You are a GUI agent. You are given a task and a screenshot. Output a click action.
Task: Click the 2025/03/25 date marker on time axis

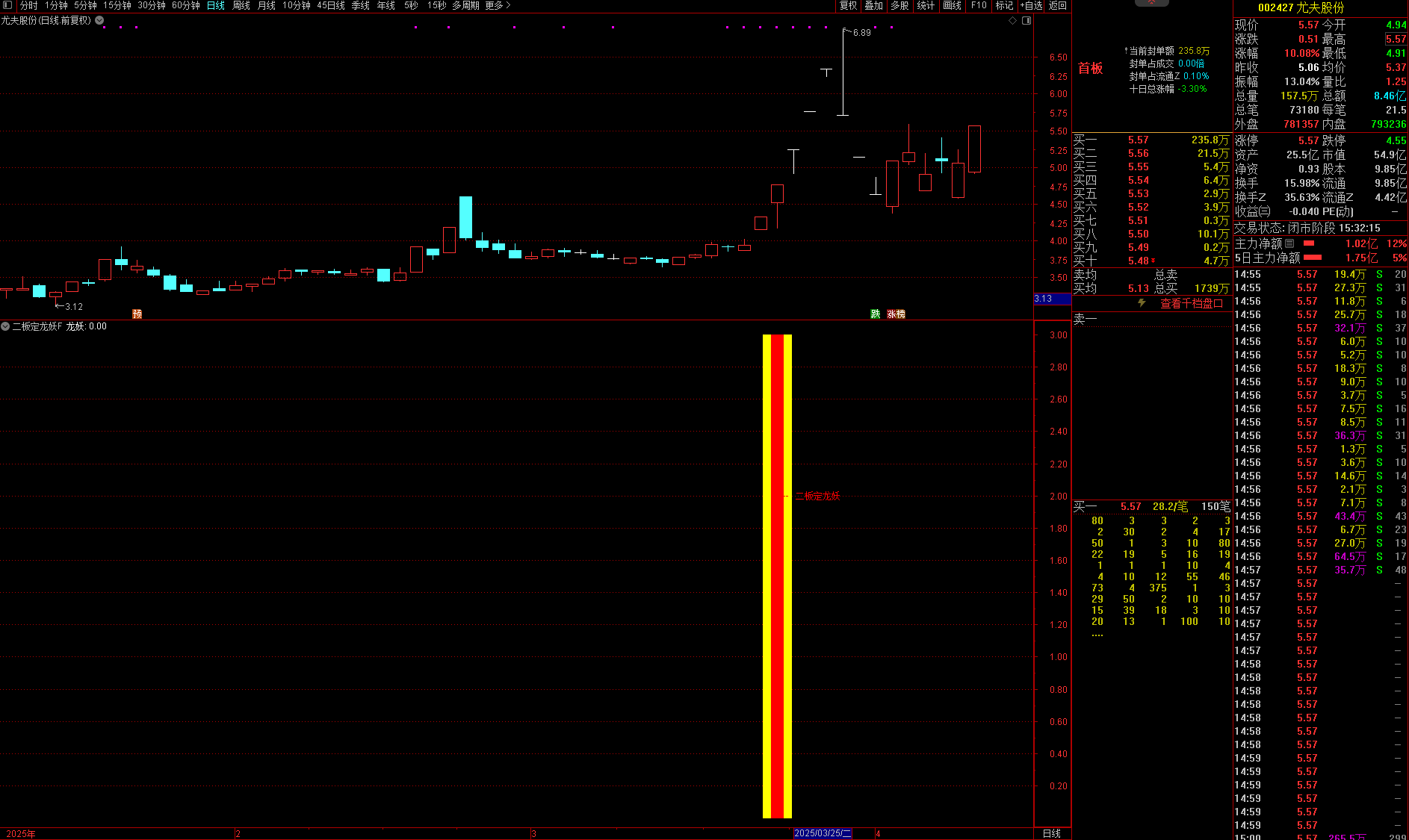823,833
